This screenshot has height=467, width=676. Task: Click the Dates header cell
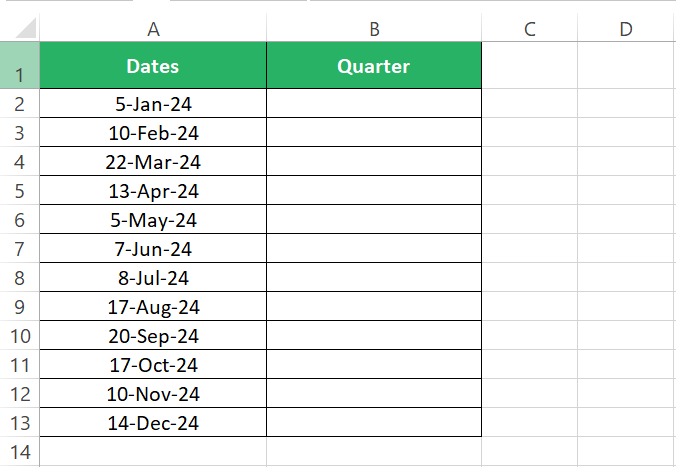(153, 66)
